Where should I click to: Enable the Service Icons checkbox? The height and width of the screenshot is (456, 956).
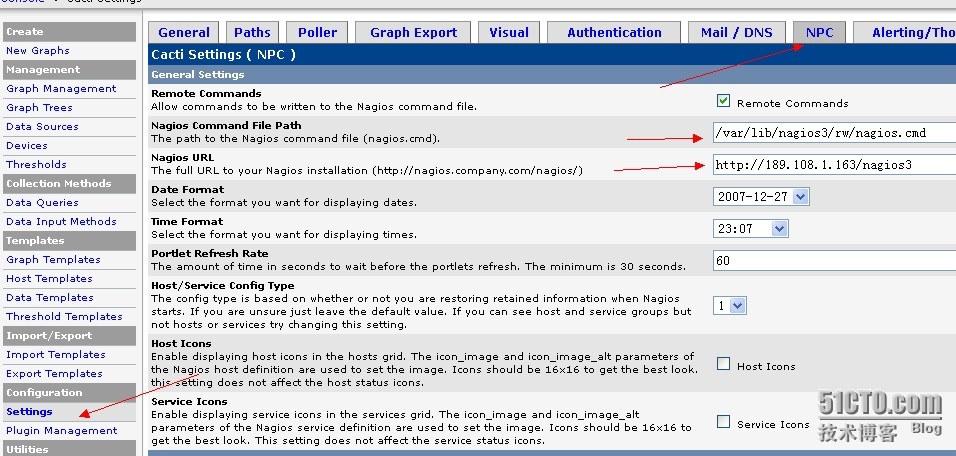[x=723, y=422]
